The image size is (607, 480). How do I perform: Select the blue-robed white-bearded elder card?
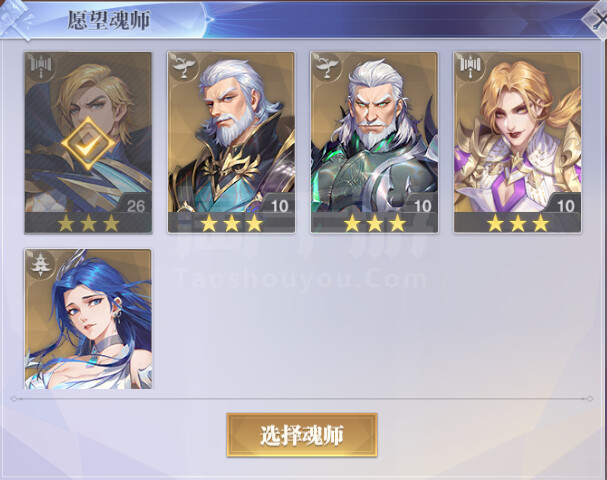(231, 142)
